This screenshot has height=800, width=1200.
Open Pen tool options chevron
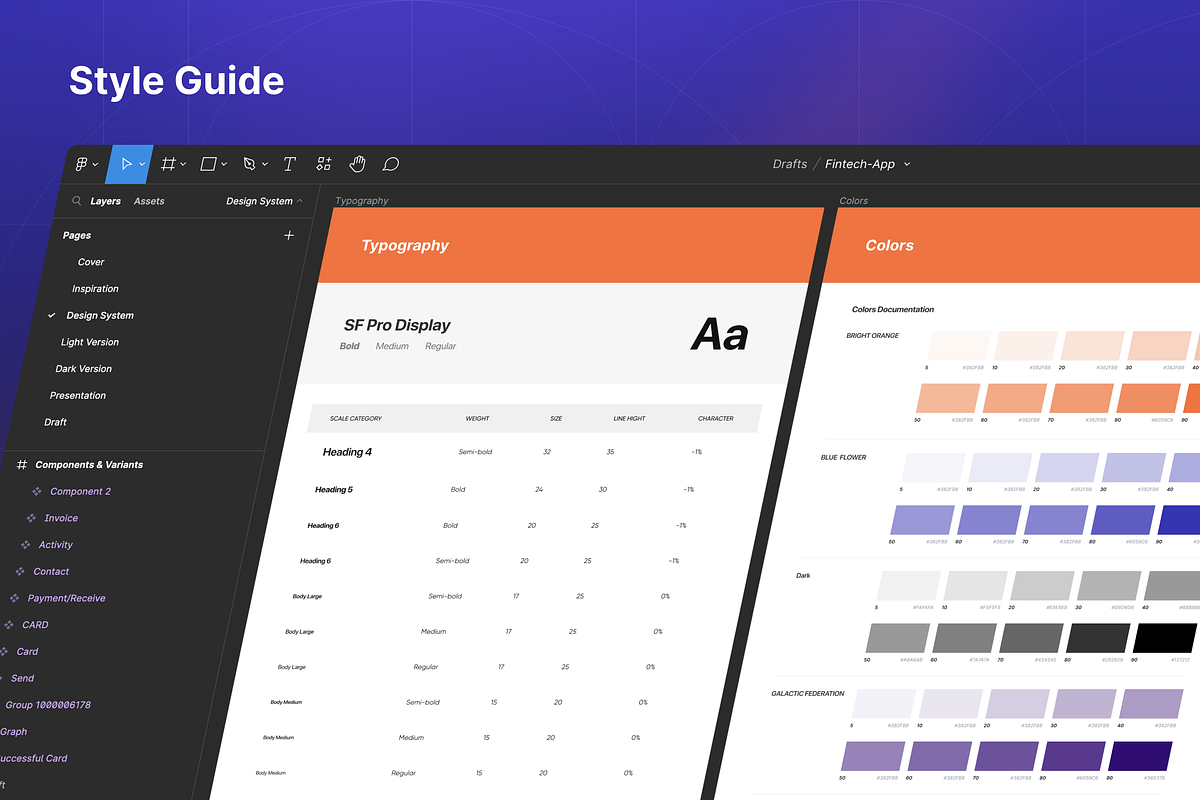(x=264, y=165)
